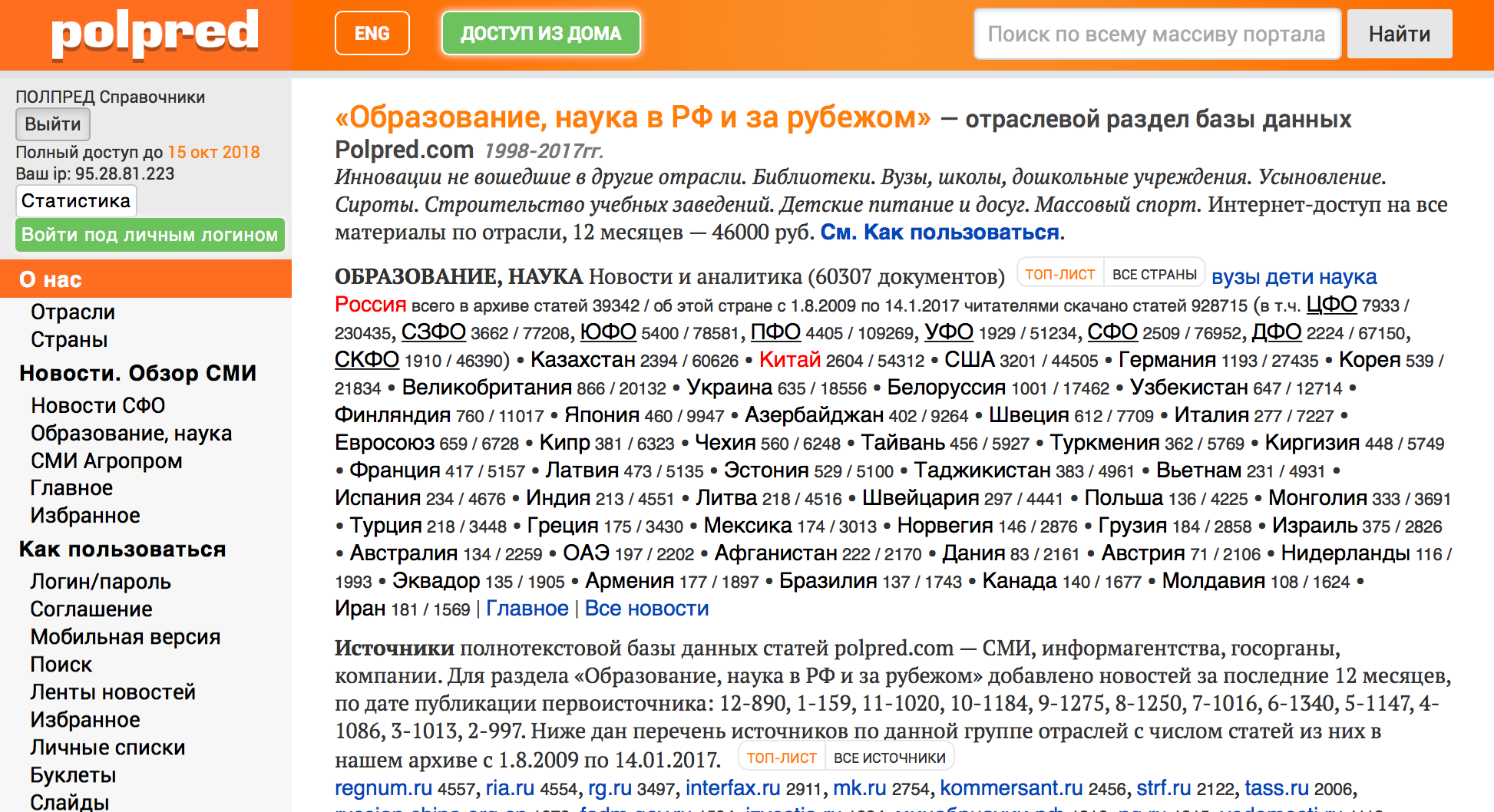Viewport: 1494px width, 812px height.
Task: Click the polpred logo
Action: [x=154, y=33]
